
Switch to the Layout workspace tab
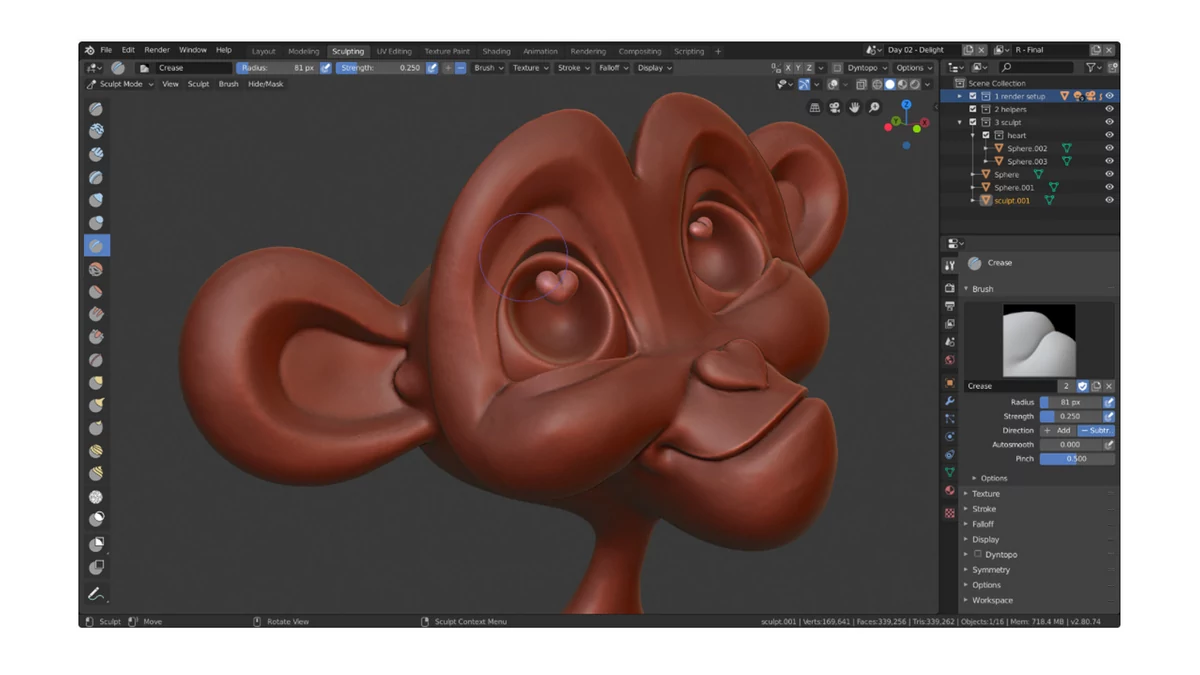coord(263,51)
